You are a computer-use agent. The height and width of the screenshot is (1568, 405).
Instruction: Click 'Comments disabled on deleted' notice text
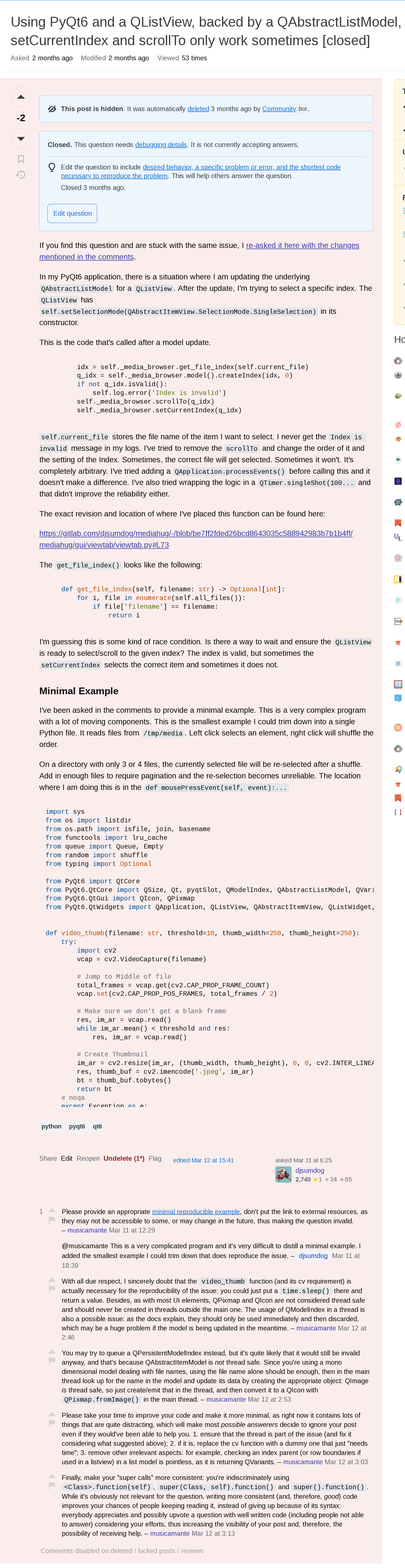pos(122,1550)
